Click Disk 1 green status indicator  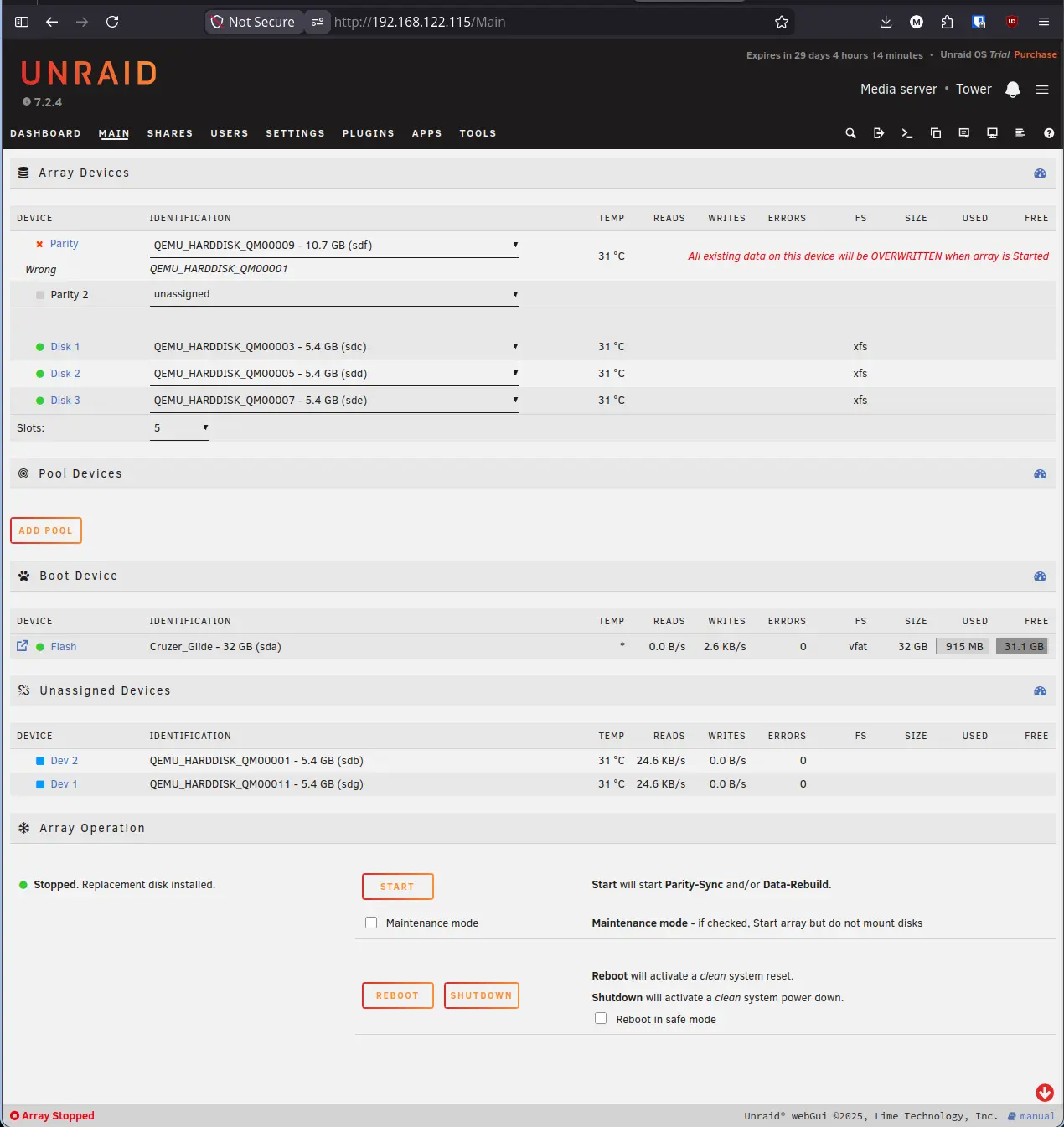[39, 347]
